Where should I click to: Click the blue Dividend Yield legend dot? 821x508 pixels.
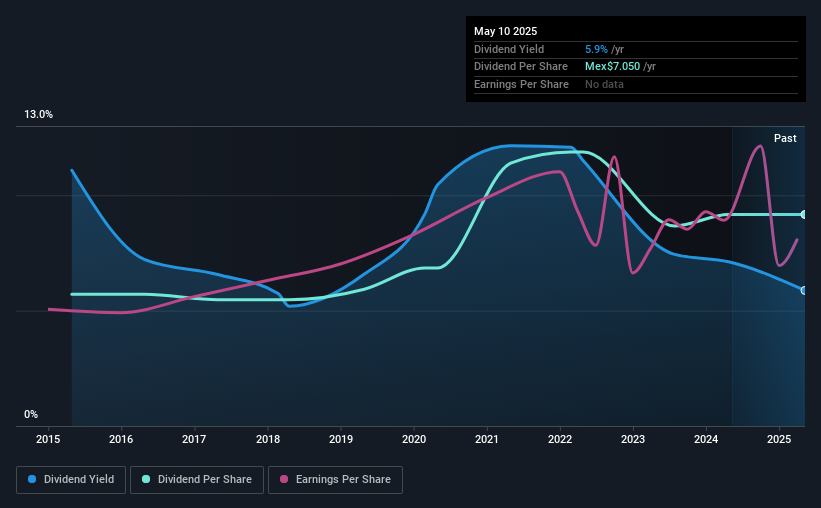click(x=32, y=479)
